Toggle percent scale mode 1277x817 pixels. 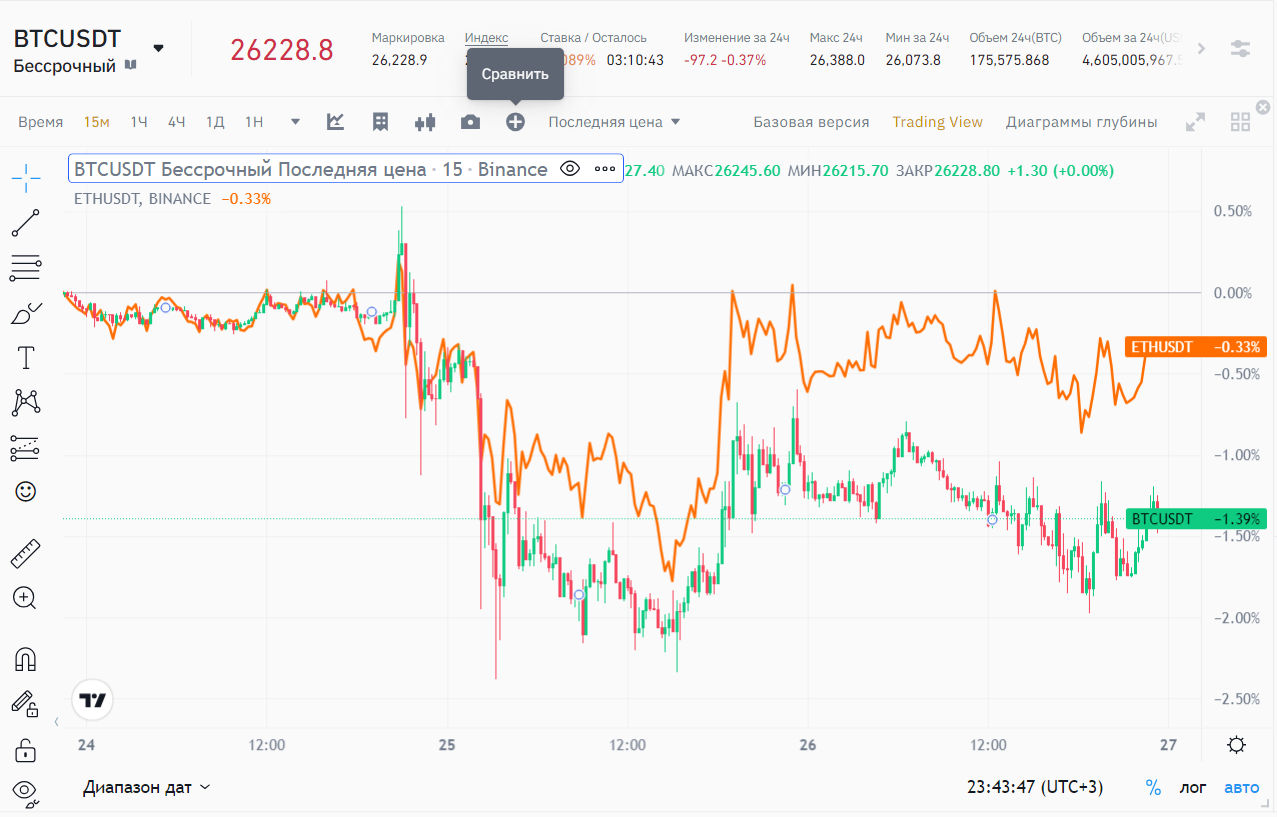(1153, 787)
